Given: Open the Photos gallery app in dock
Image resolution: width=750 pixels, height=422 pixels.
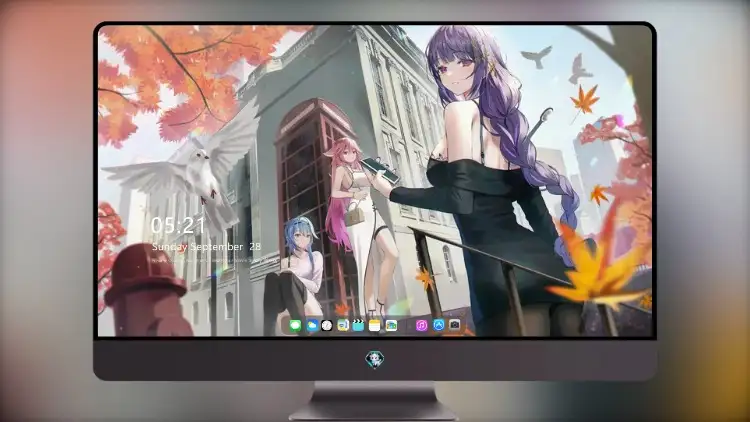Looking at the screenshot, I should point(391,326).
